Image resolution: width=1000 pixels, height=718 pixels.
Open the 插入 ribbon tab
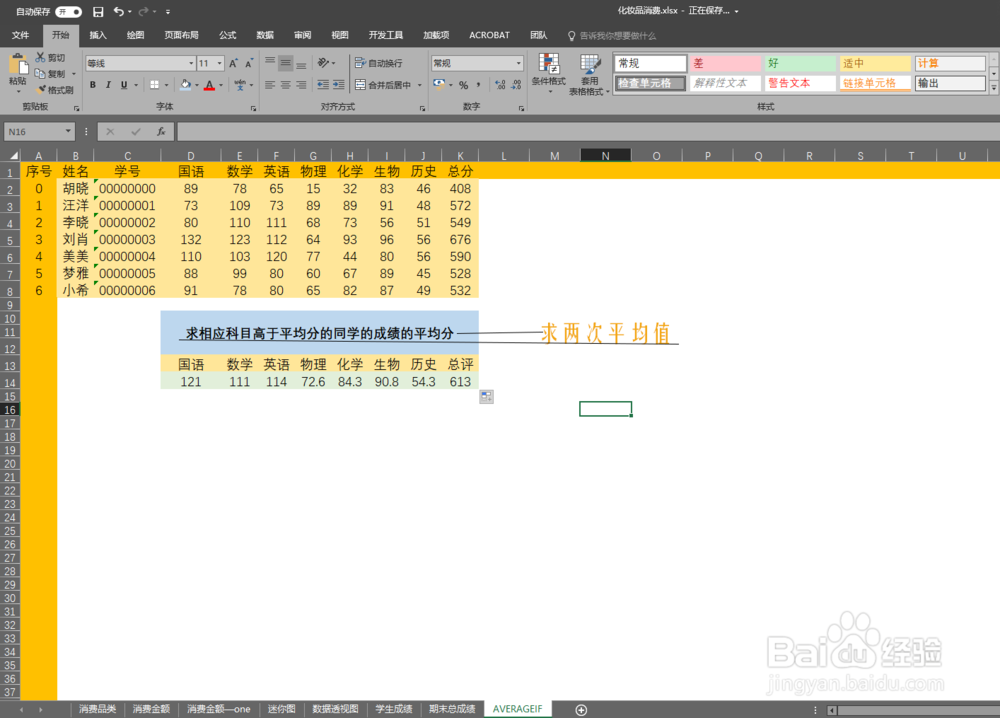[98, 35]
